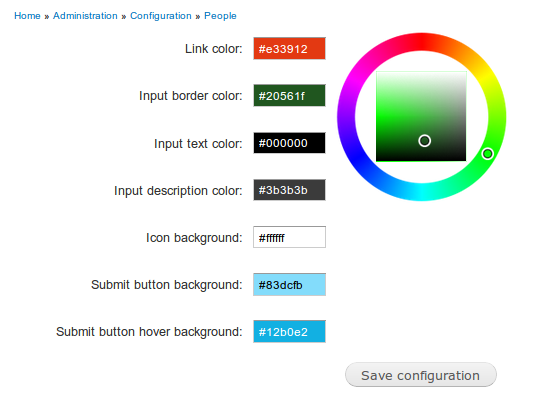Screen dimensions: 560x412
Task: Click the Link color field #e33912
Action: tap(289, 49)
